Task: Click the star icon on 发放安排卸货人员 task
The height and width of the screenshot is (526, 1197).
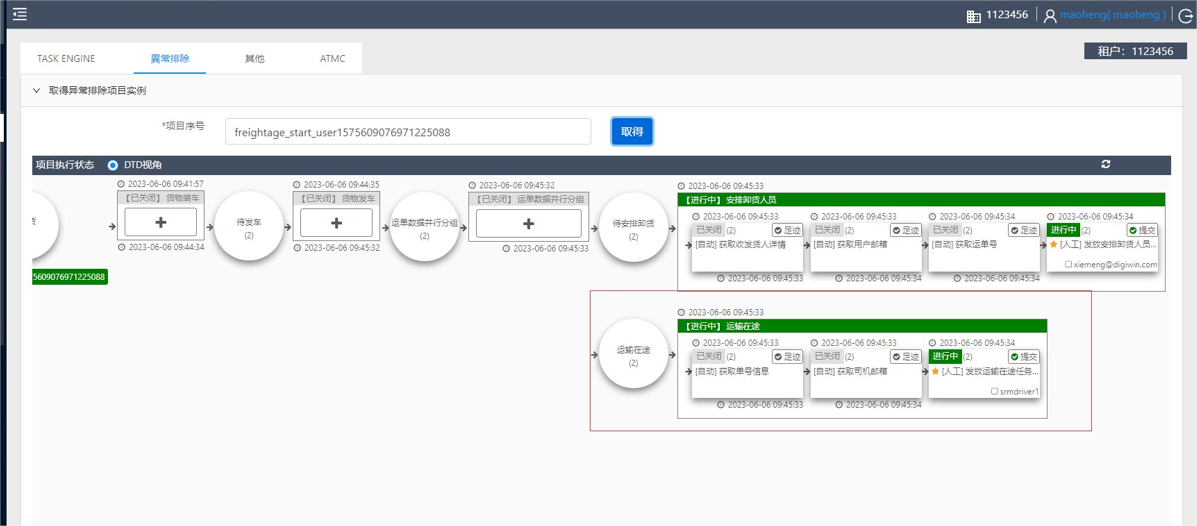Action: click(1053, 244)
